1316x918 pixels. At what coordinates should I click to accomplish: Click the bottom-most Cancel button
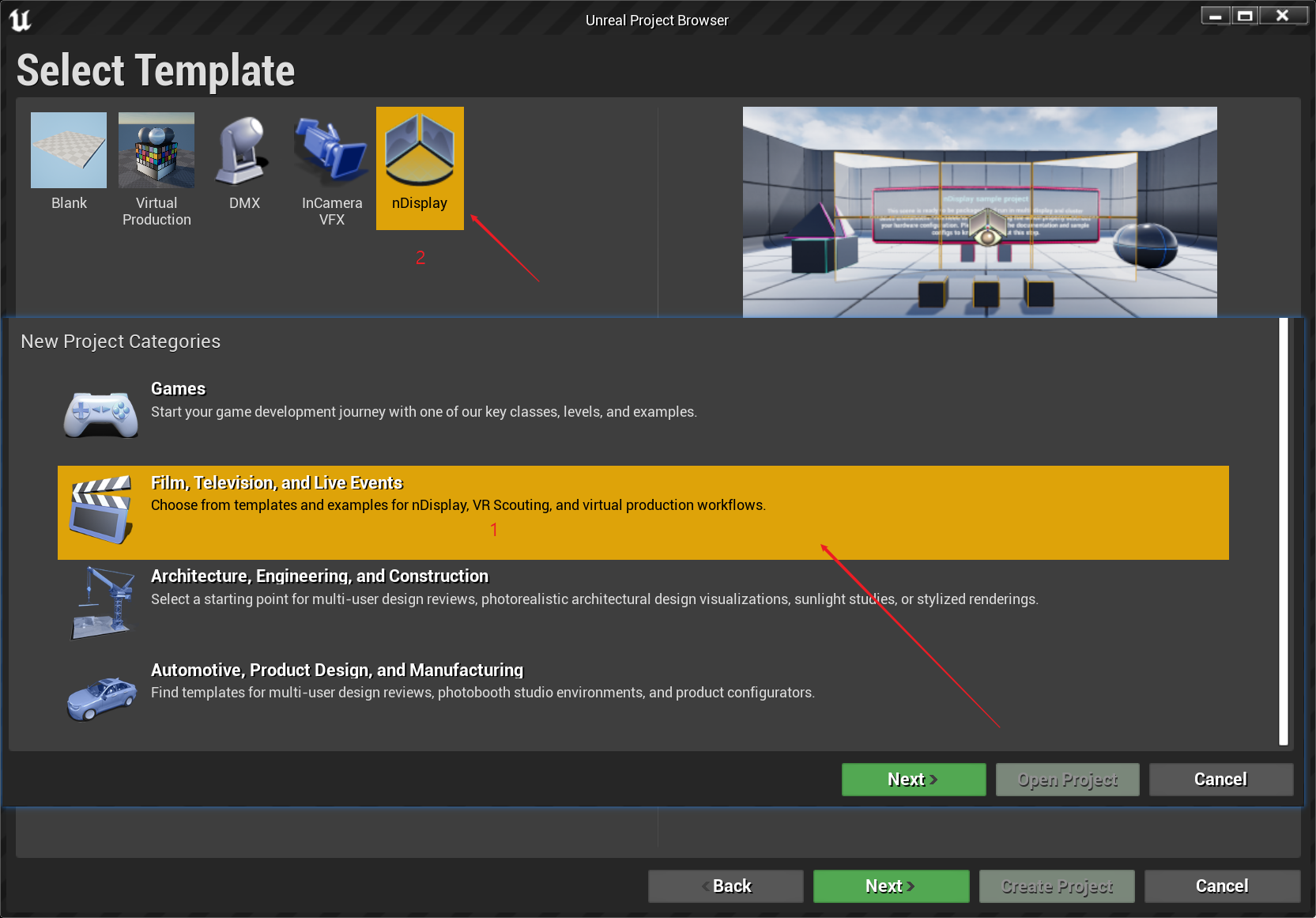click(x=1222, y=886)
